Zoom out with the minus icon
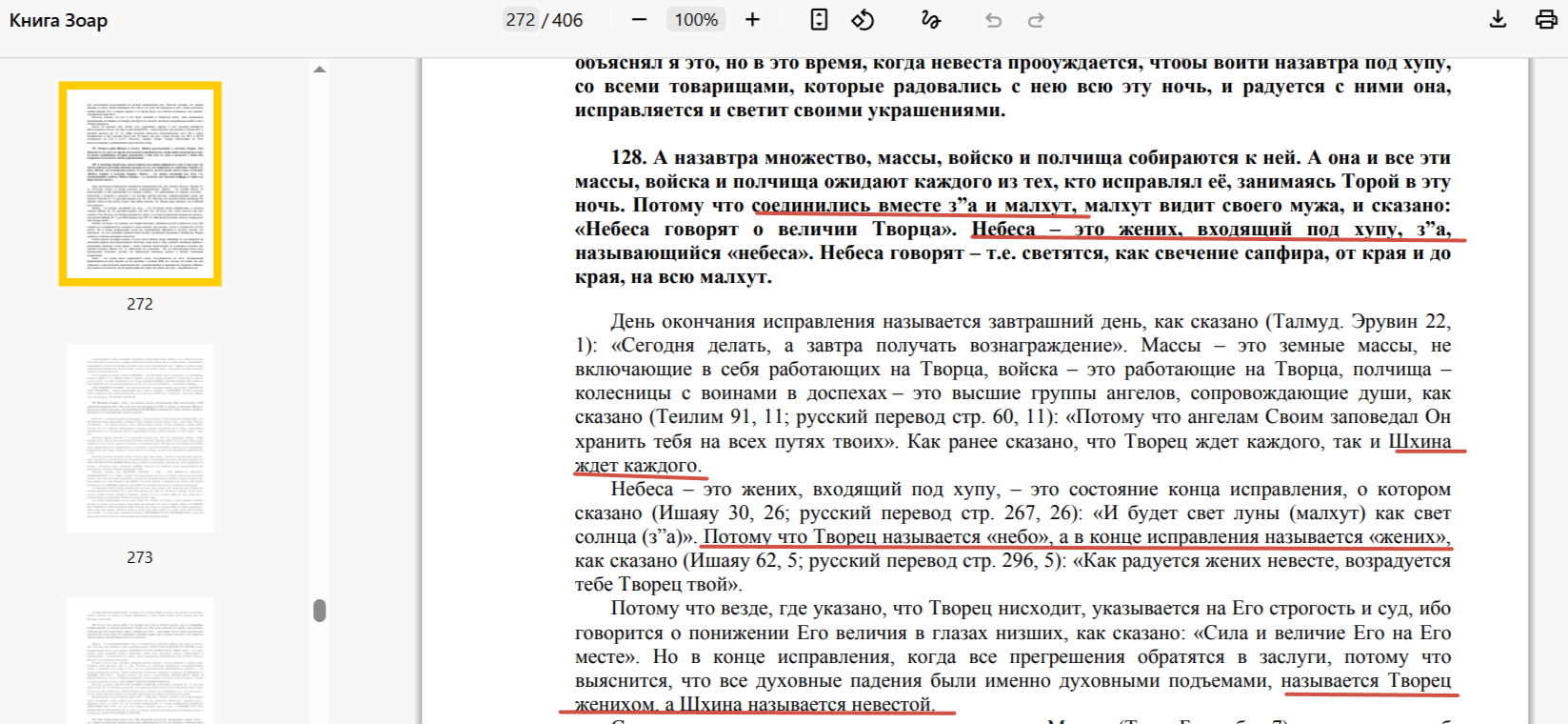1568x724 pixels. 639,20
